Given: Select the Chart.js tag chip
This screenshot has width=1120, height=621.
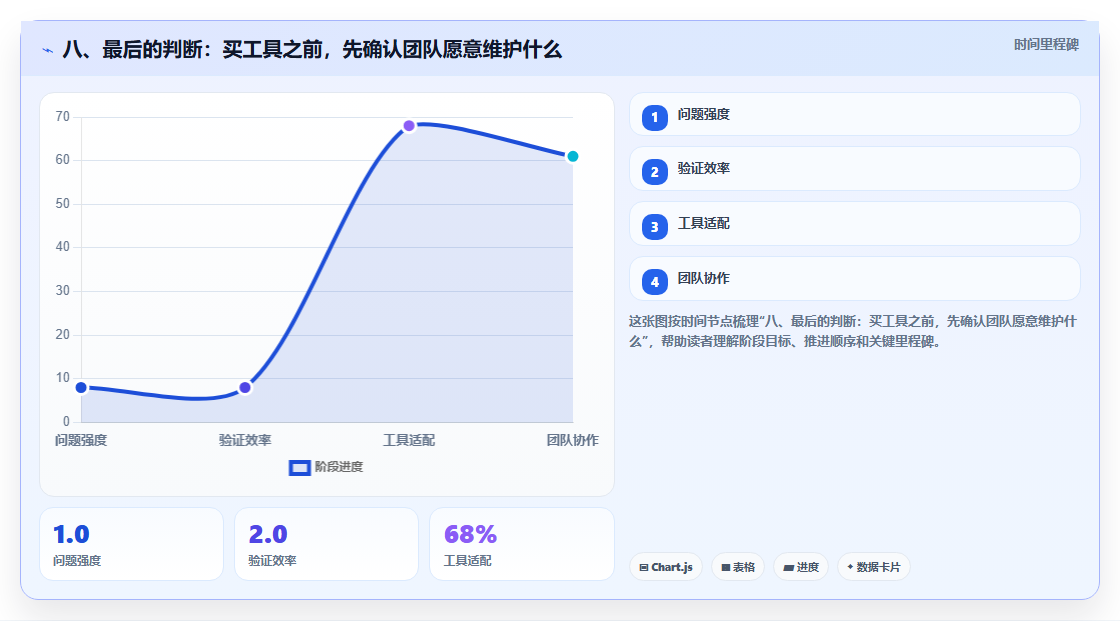Looking at the screenshot, I should (666, 567).
